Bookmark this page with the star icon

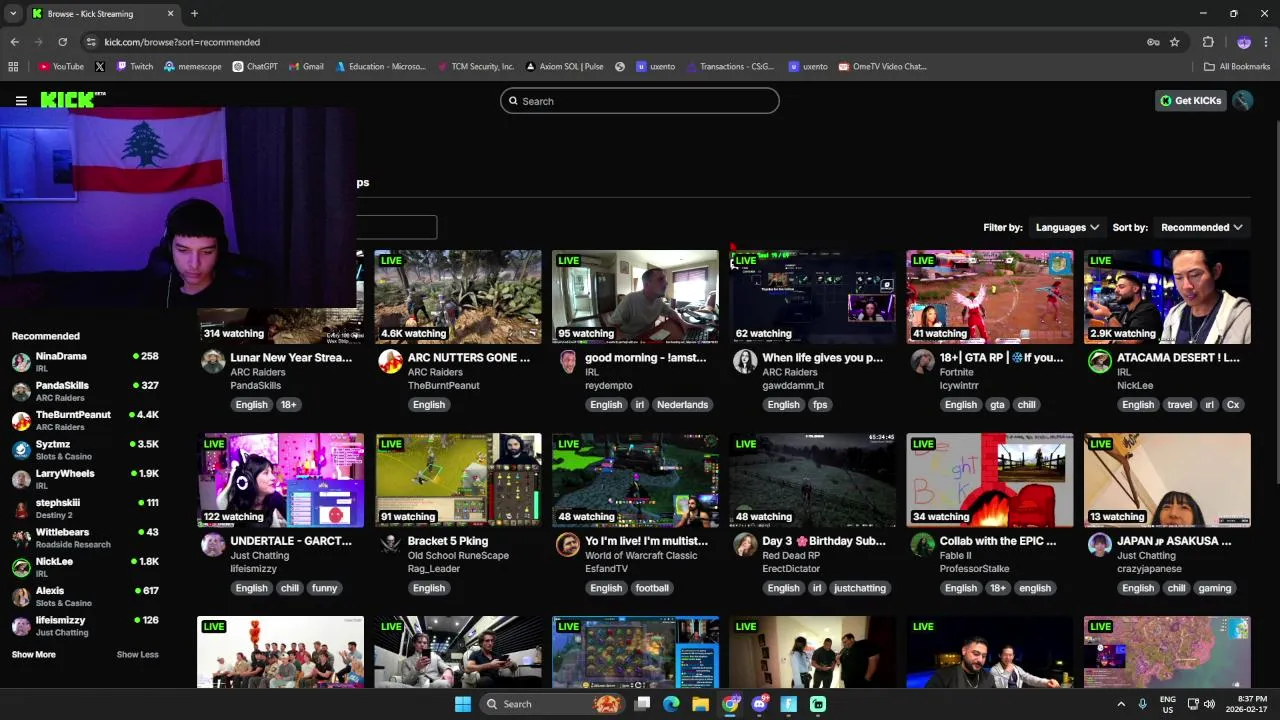(x=1175, y=42)
